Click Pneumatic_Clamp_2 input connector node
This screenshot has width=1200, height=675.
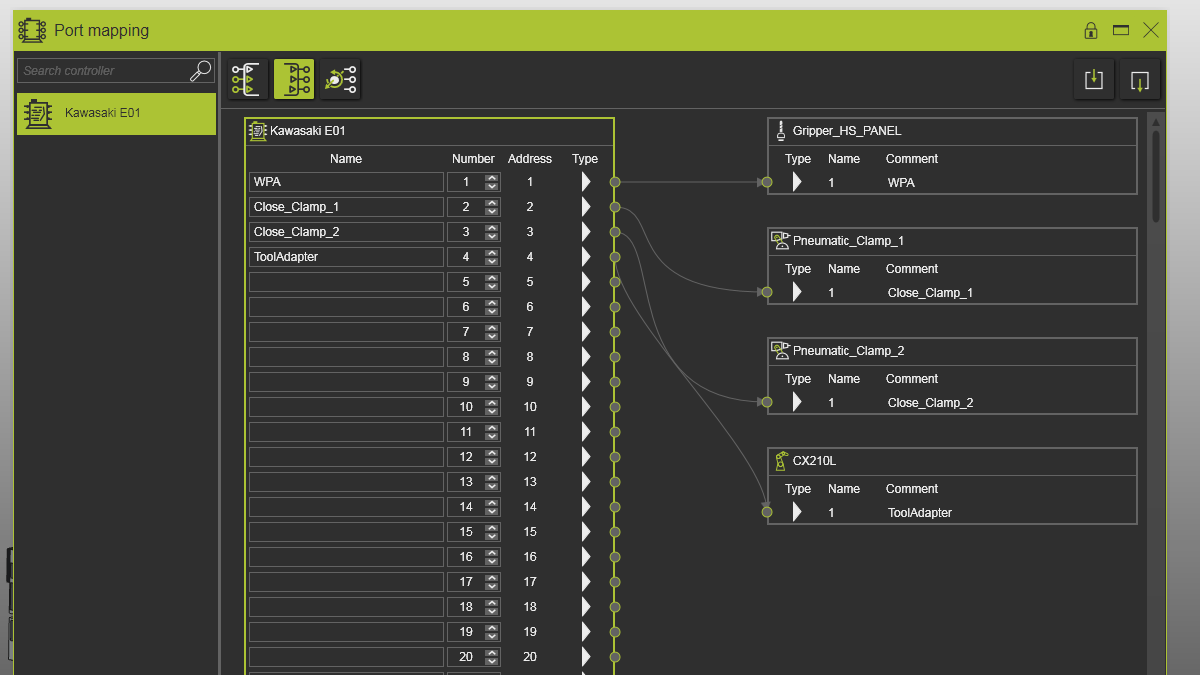[767, 402]
